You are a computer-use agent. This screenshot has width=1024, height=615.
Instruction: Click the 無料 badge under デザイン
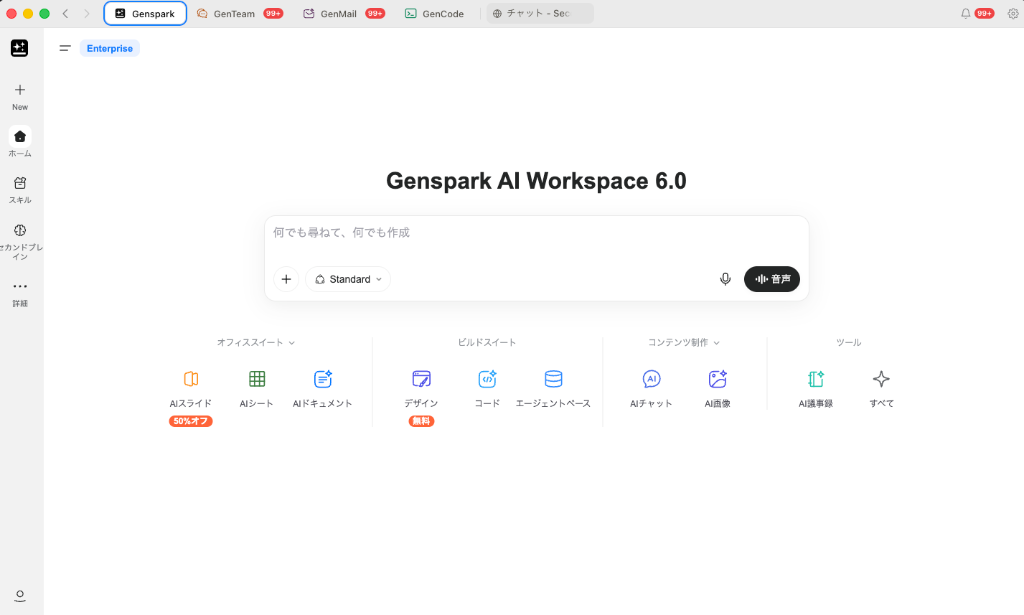pos(421,421)
